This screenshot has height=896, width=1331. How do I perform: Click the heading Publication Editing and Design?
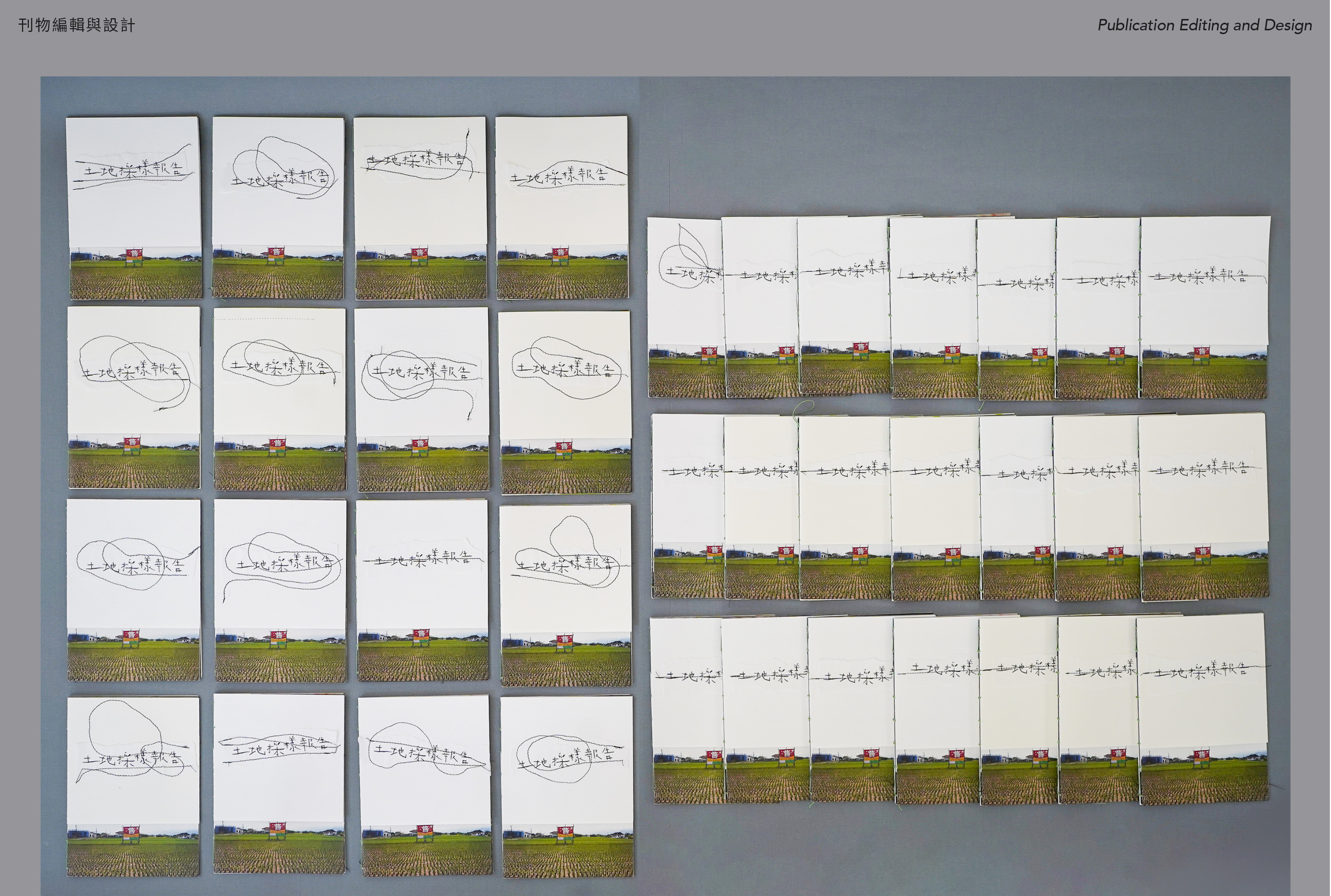pyautogui.click(x=1205, y=26)
